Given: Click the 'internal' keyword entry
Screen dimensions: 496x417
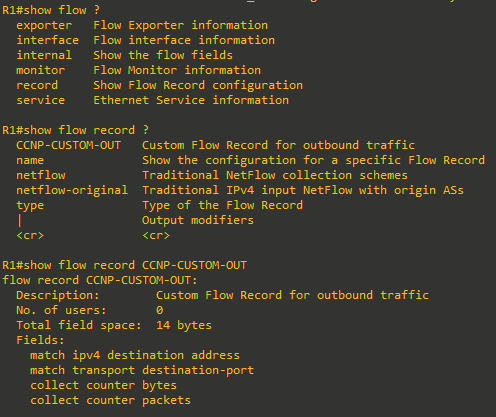Looking at the screenshot, I should click(44, 55).
